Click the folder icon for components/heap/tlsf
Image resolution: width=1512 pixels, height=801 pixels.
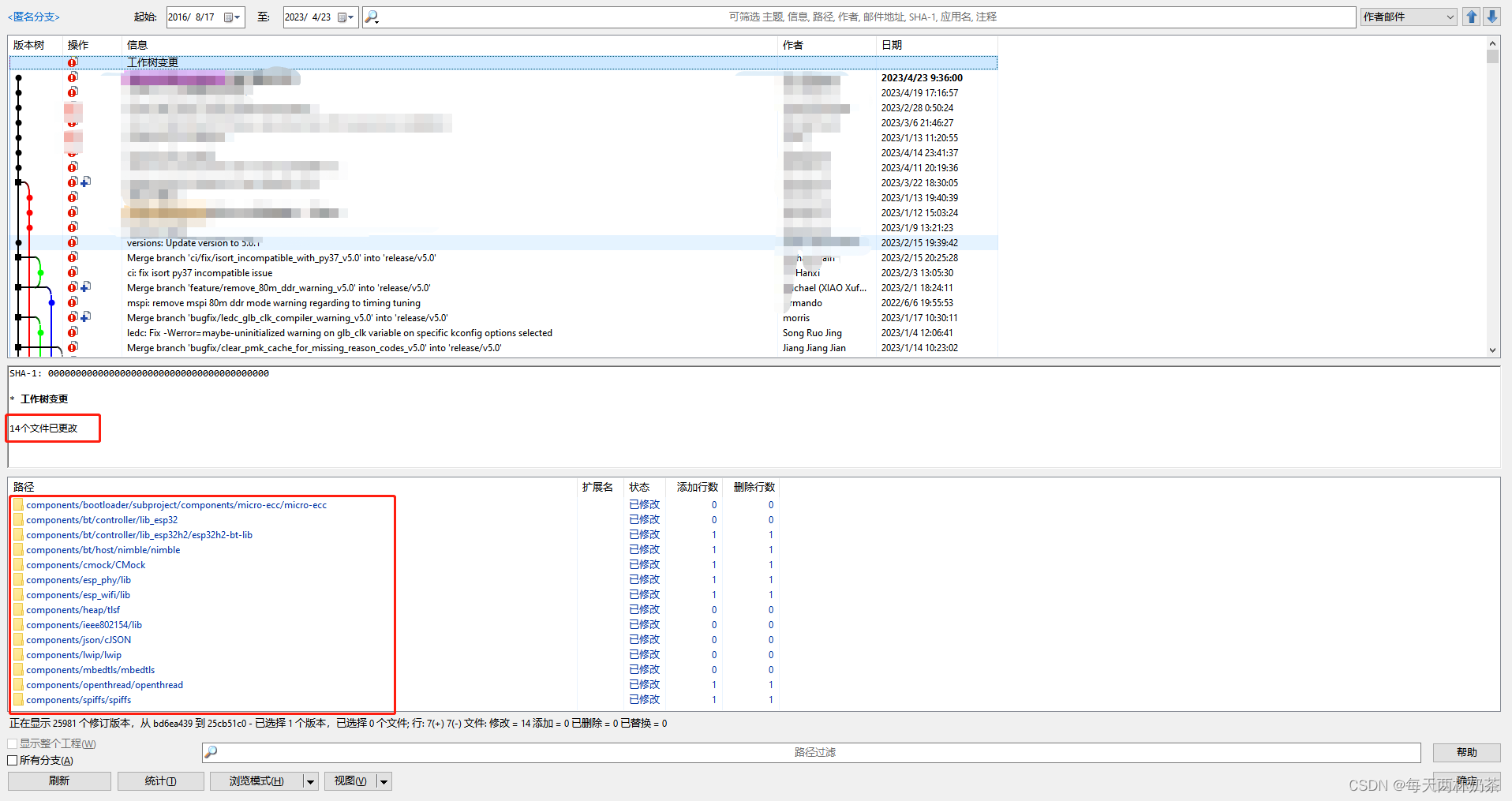(18, 610)
